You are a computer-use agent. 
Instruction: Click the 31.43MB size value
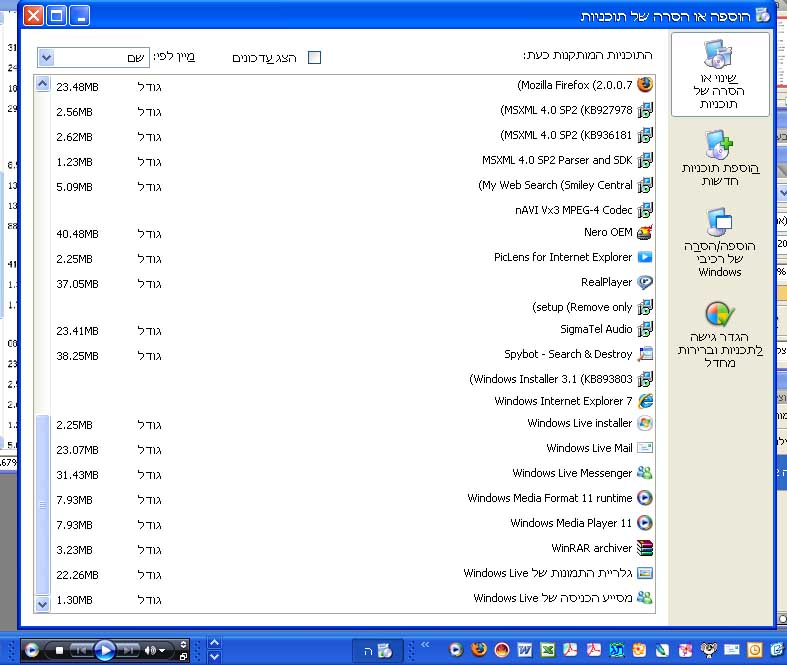pos(77,475)
